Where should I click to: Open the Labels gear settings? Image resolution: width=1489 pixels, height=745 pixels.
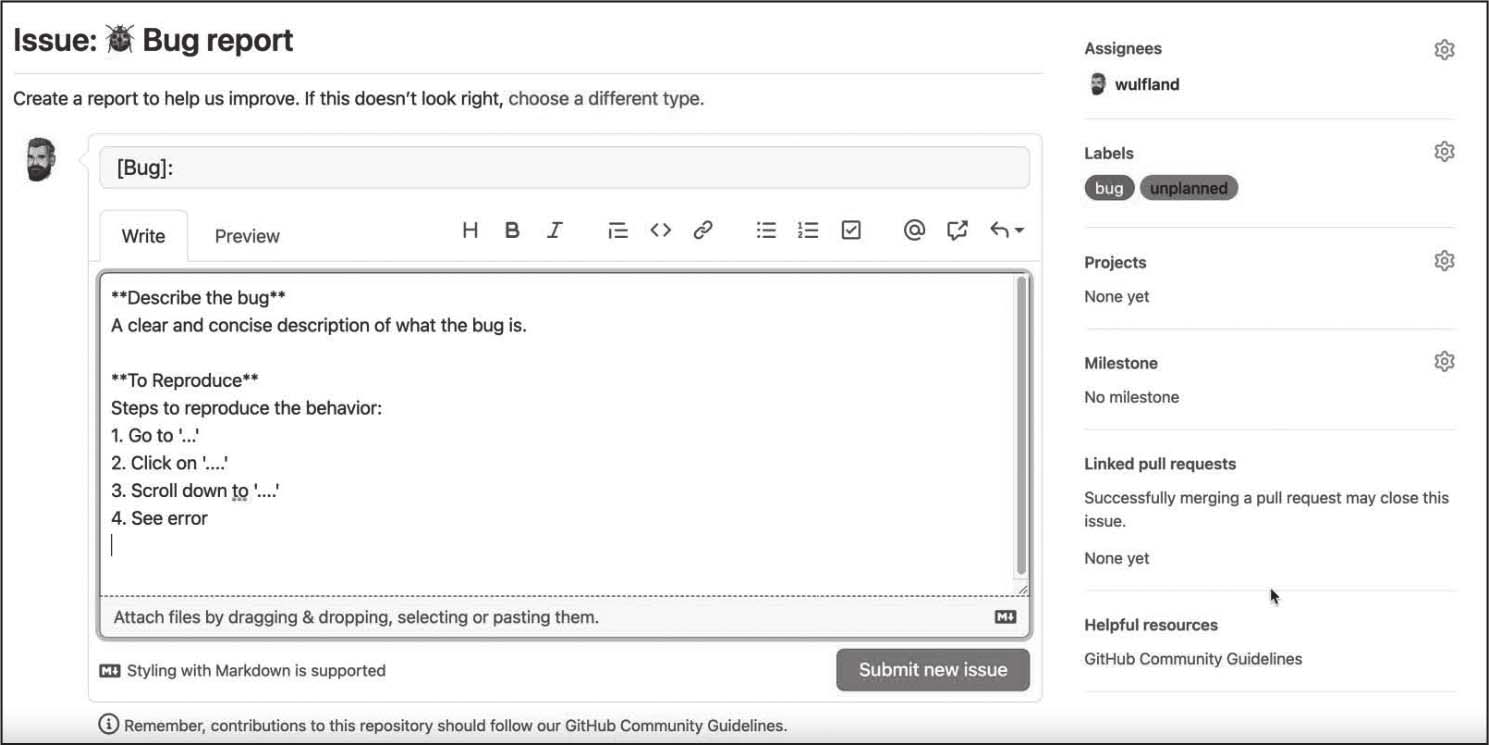pos(1444,152)
